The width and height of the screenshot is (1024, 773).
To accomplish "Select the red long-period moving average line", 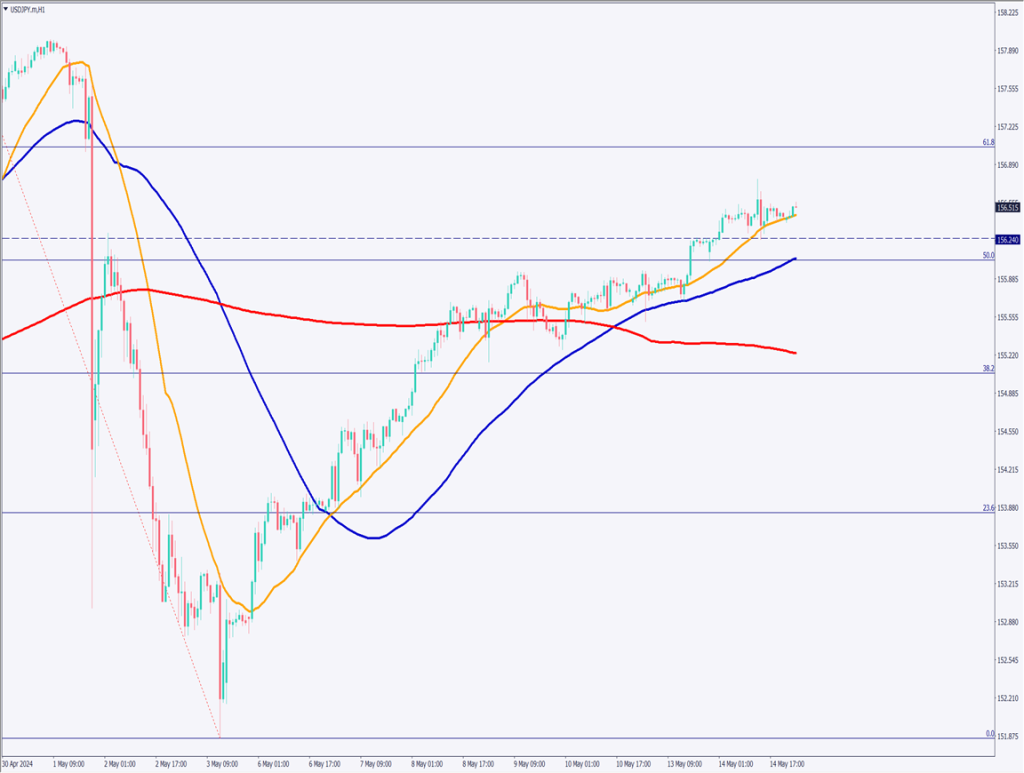I will click(x=300, y=317).
